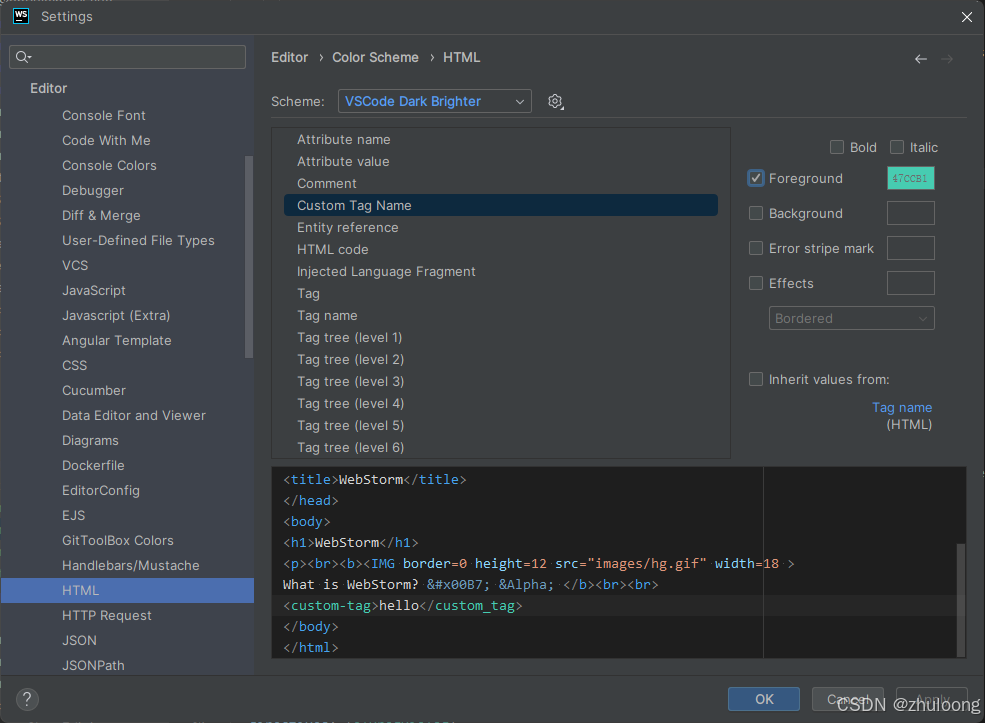Click the WebStorm logo icon in title bar
This screenshot has width=985, height=723.
click(21, 16)
